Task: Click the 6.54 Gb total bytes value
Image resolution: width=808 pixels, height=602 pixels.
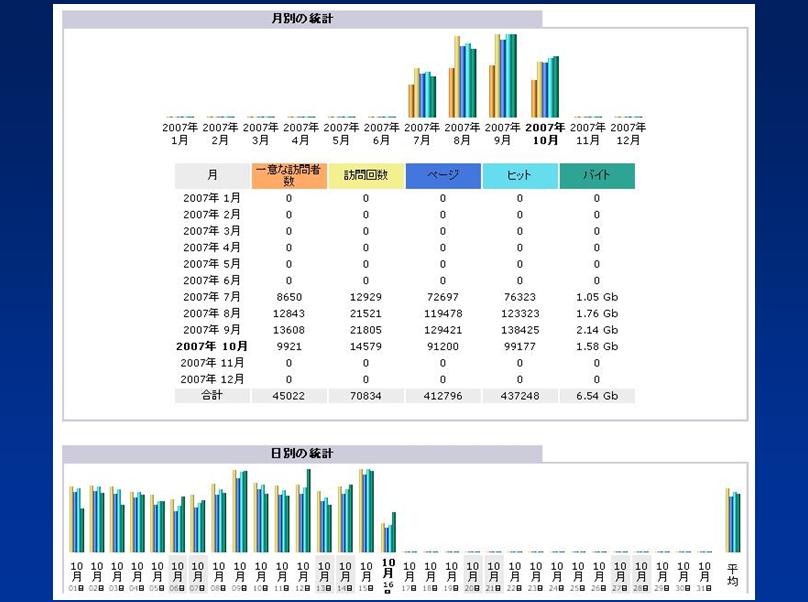Action: click(x=597, y=396)
